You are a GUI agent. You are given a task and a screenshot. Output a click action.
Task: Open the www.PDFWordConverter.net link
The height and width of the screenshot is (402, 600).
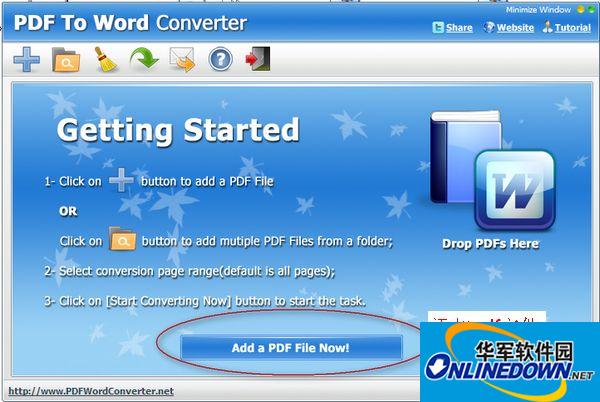click(91, 391)
